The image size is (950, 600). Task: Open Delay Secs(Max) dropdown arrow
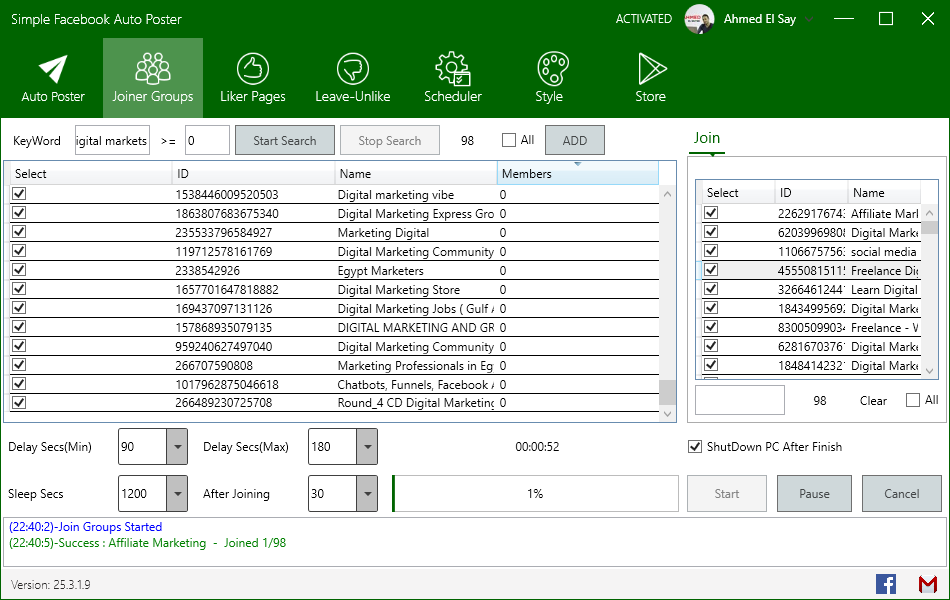coord(367,447)
